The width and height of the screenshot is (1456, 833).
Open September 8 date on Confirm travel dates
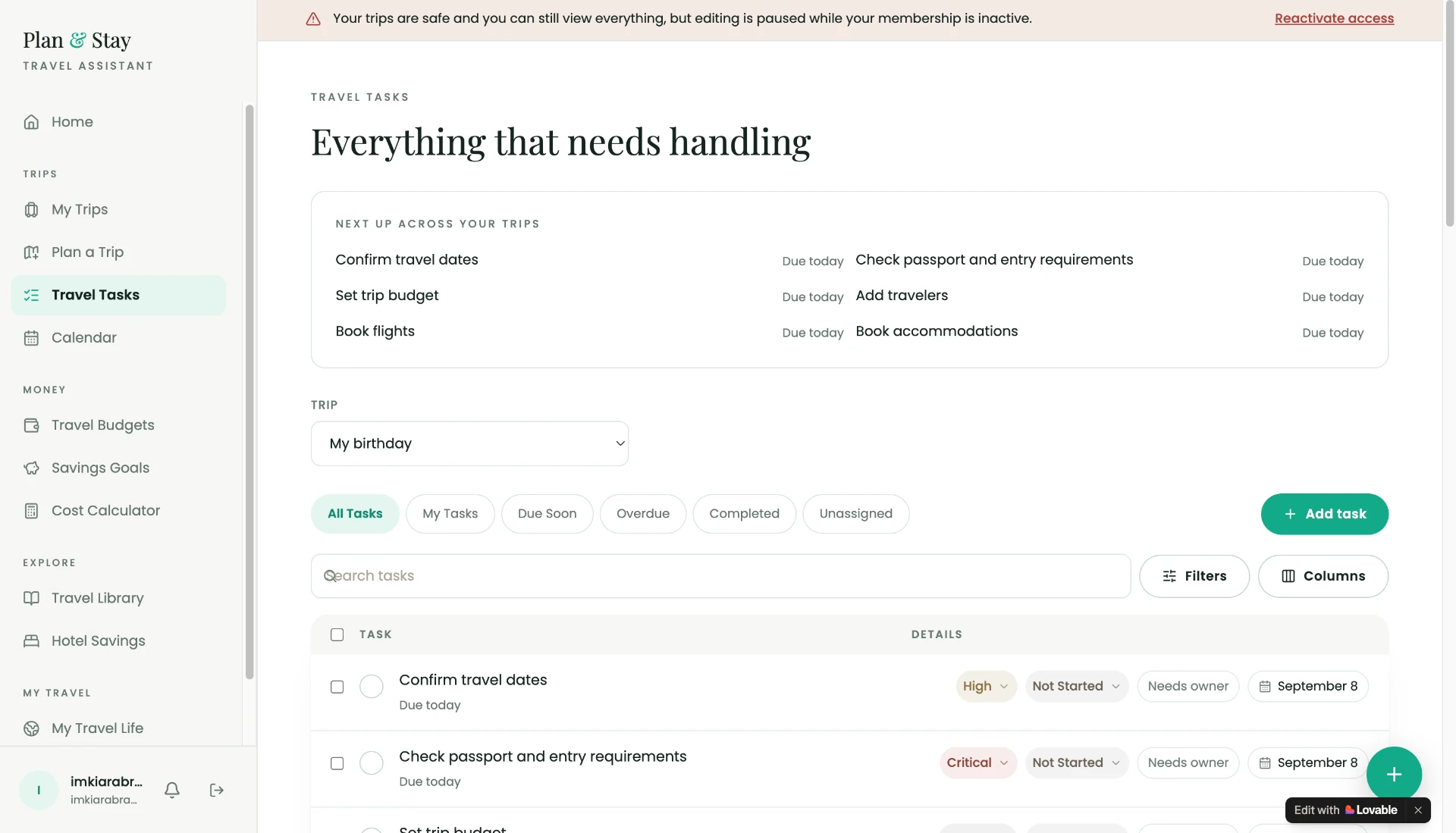pyautogui.click(x=1308, y=686)
